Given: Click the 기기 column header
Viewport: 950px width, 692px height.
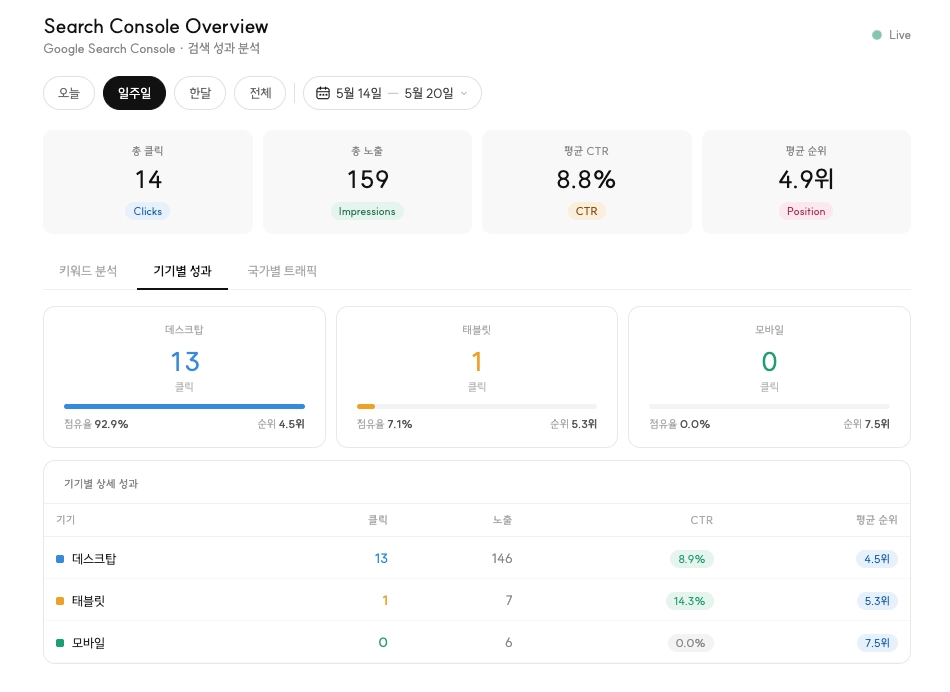Looking at the screenshot, I should click(x=65, y=520).
